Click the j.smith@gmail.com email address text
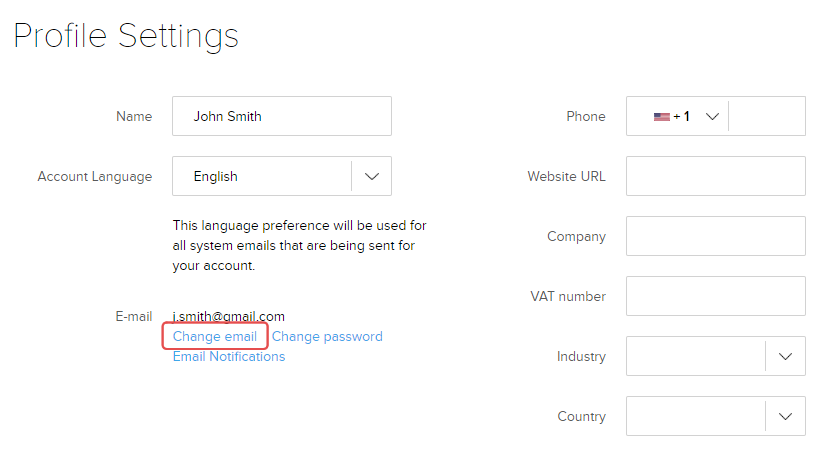 [229, 317]
